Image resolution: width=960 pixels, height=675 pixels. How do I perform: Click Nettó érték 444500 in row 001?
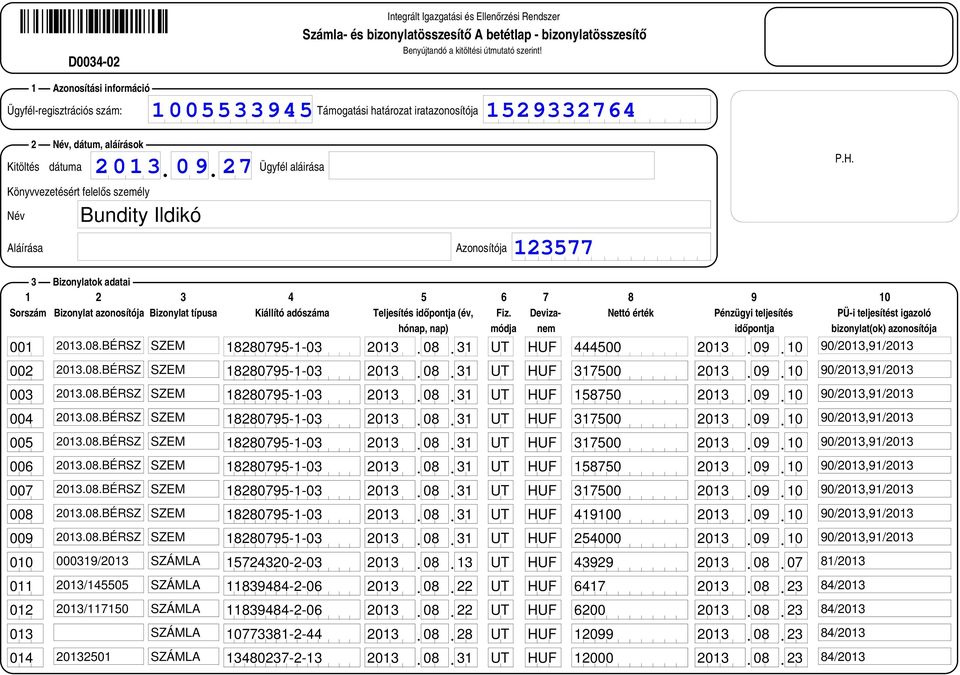[x=629, y=347]
